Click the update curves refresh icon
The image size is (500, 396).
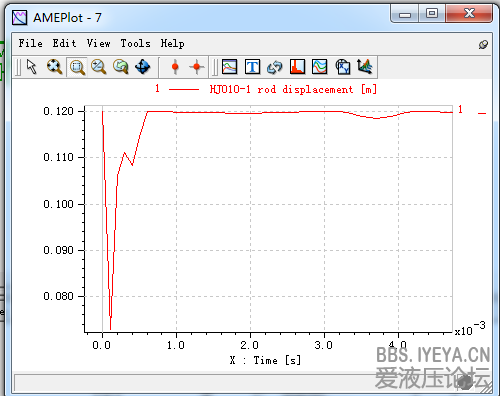275,67
